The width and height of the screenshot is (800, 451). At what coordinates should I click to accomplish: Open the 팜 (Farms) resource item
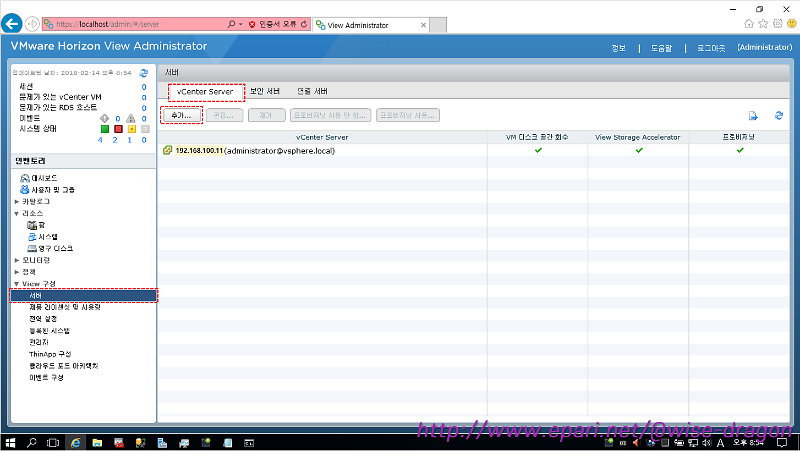36,225
